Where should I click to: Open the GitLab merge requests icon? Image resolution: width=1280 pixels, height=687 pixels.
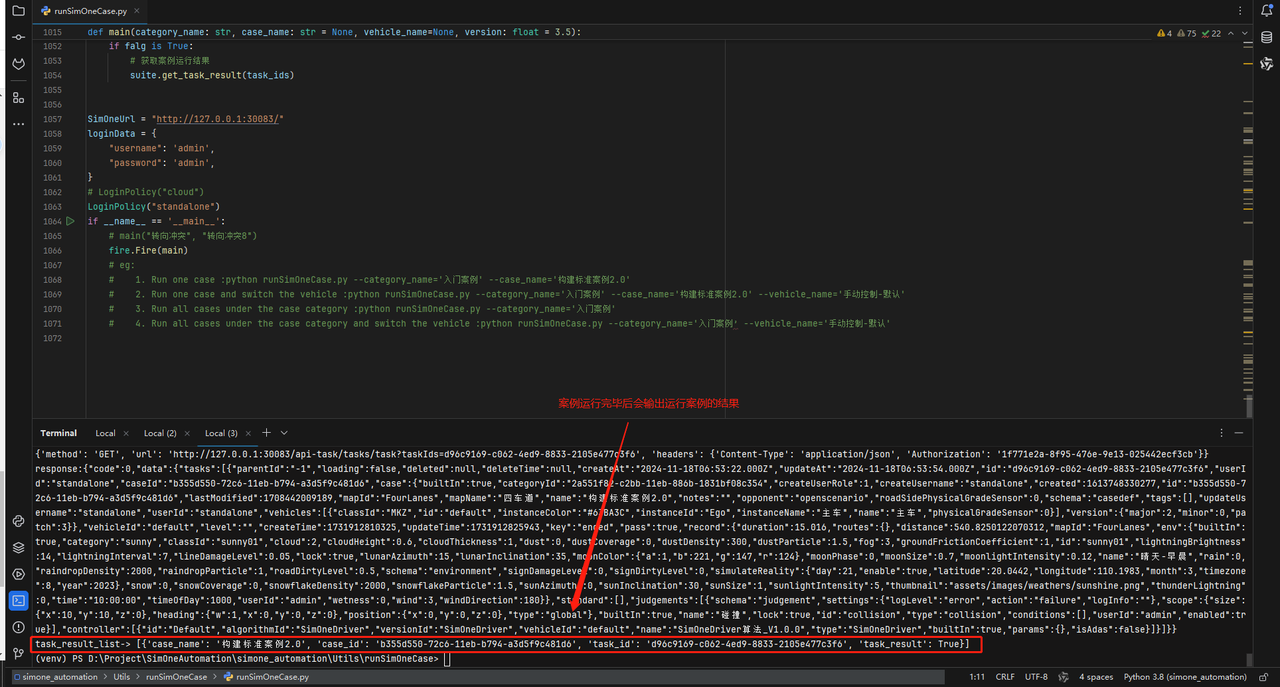(x=18, y=64)
